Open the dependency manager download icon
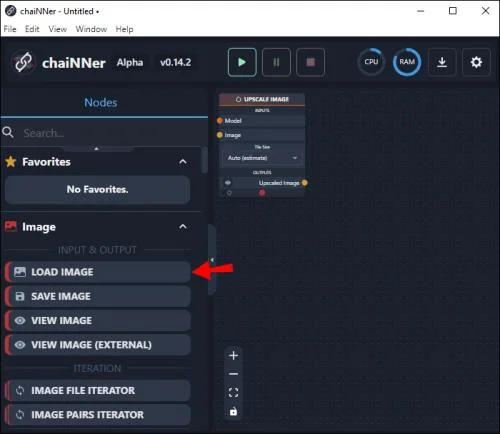The height and width of the screenshot is (434, 500). [x=442, y=62]
